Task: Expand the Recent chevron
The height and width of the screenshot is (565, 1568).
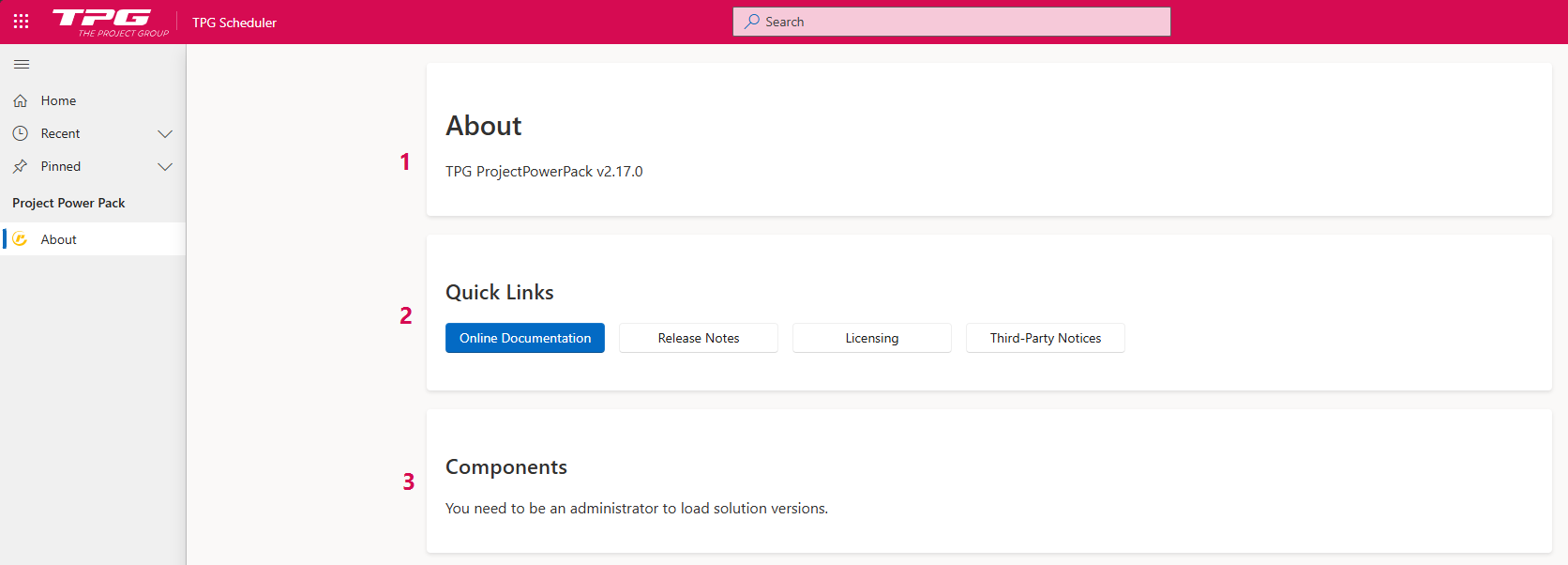Action: (x=165, y=134)
